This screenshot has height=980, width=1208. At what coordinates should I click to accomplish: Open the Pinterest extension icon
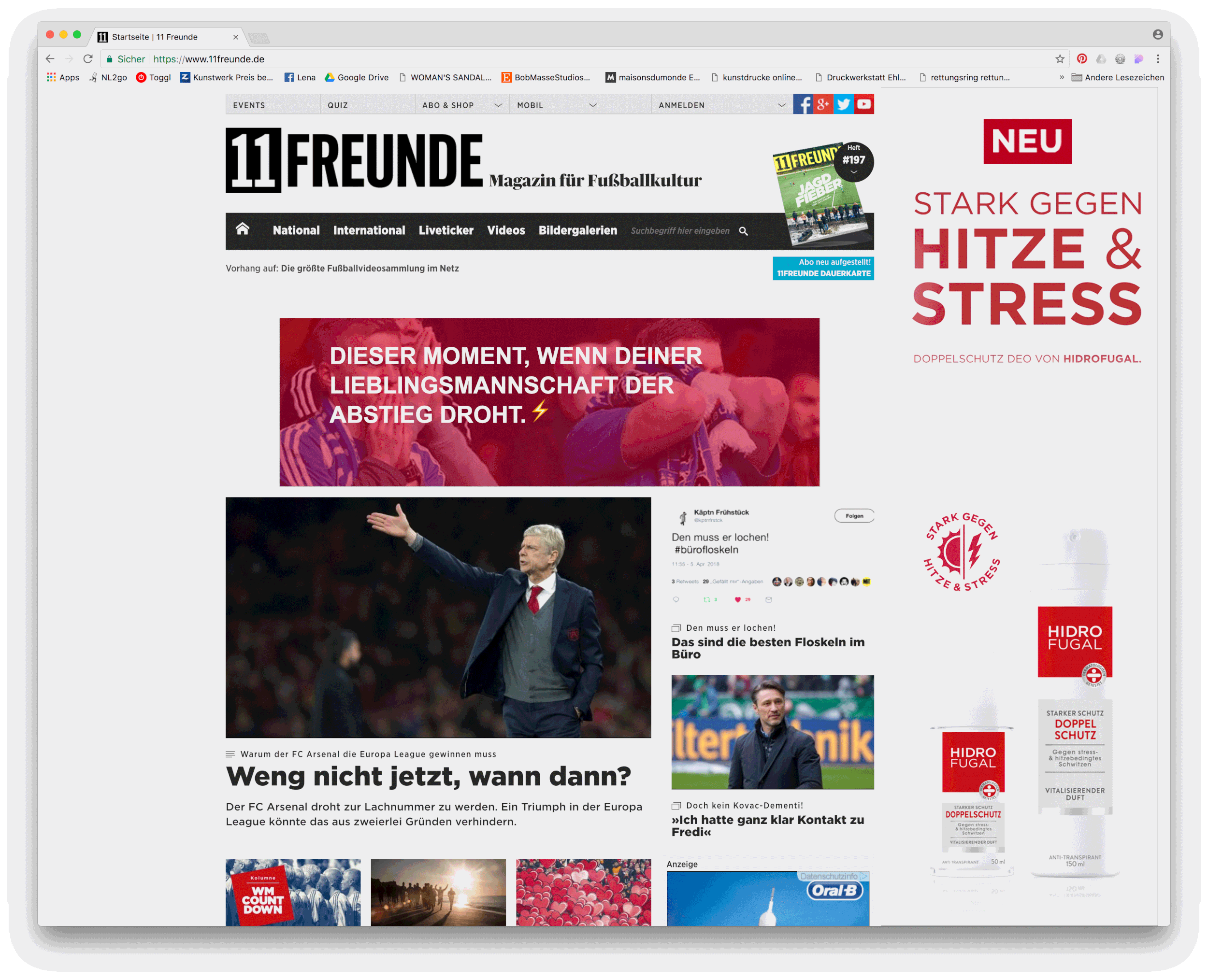(x=1081, y=59)
